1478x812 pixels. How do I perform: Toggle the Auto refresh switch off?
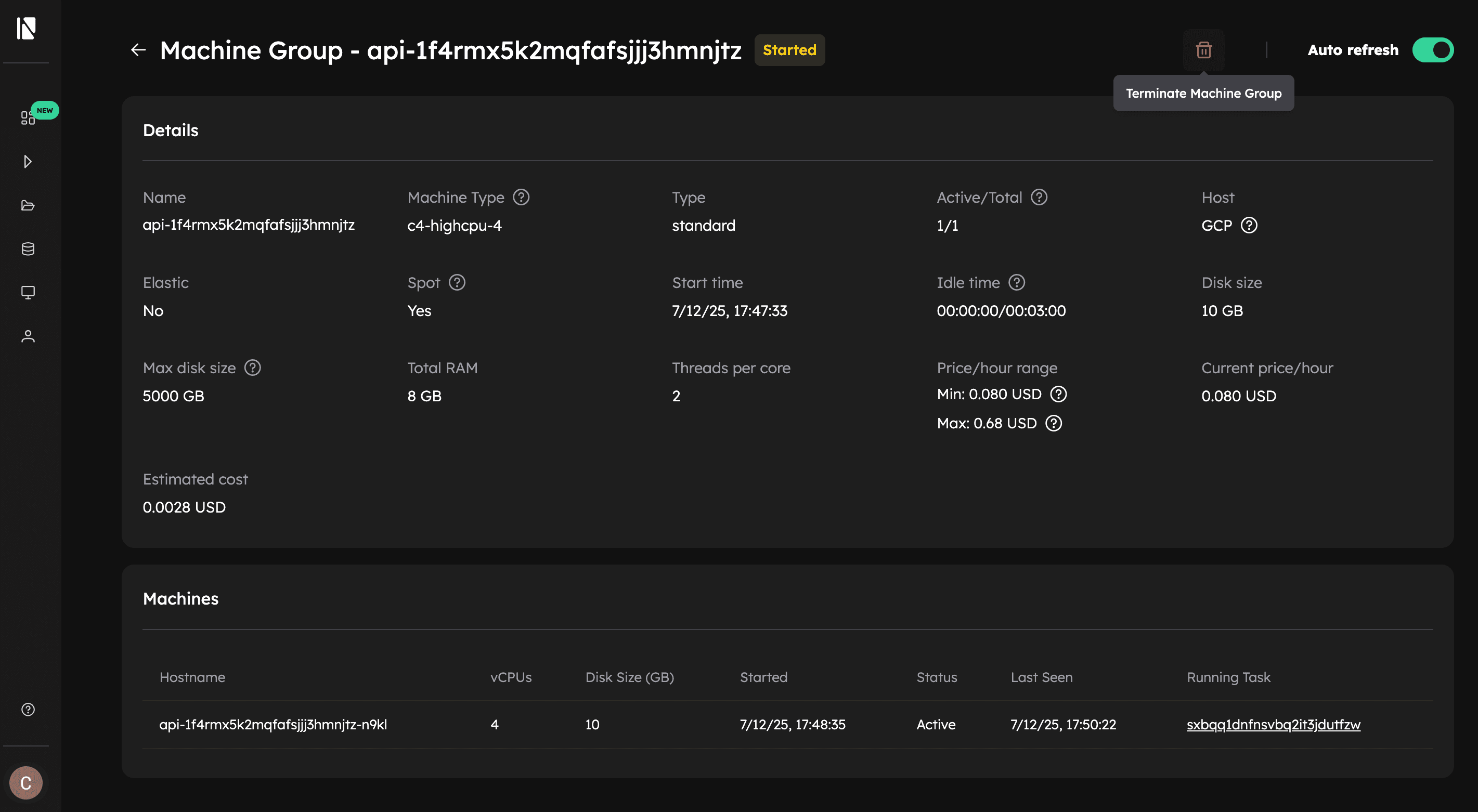1432,50
